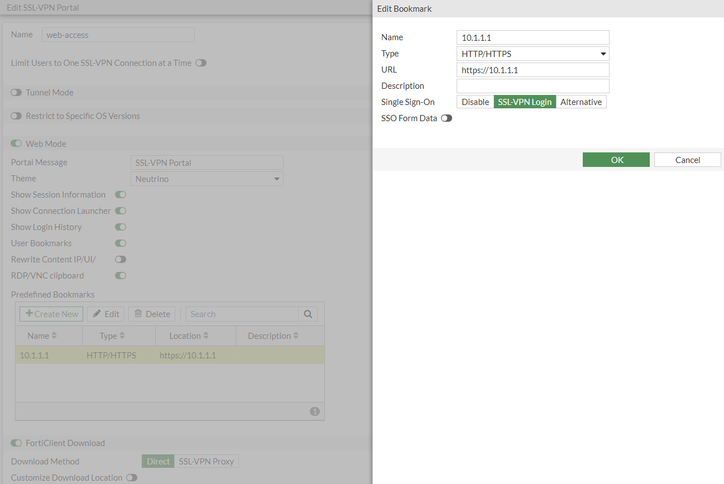Viewport: 724px width, 484px height.
Task: Toggle User Bookmarks switch
Action: point(121,243)
